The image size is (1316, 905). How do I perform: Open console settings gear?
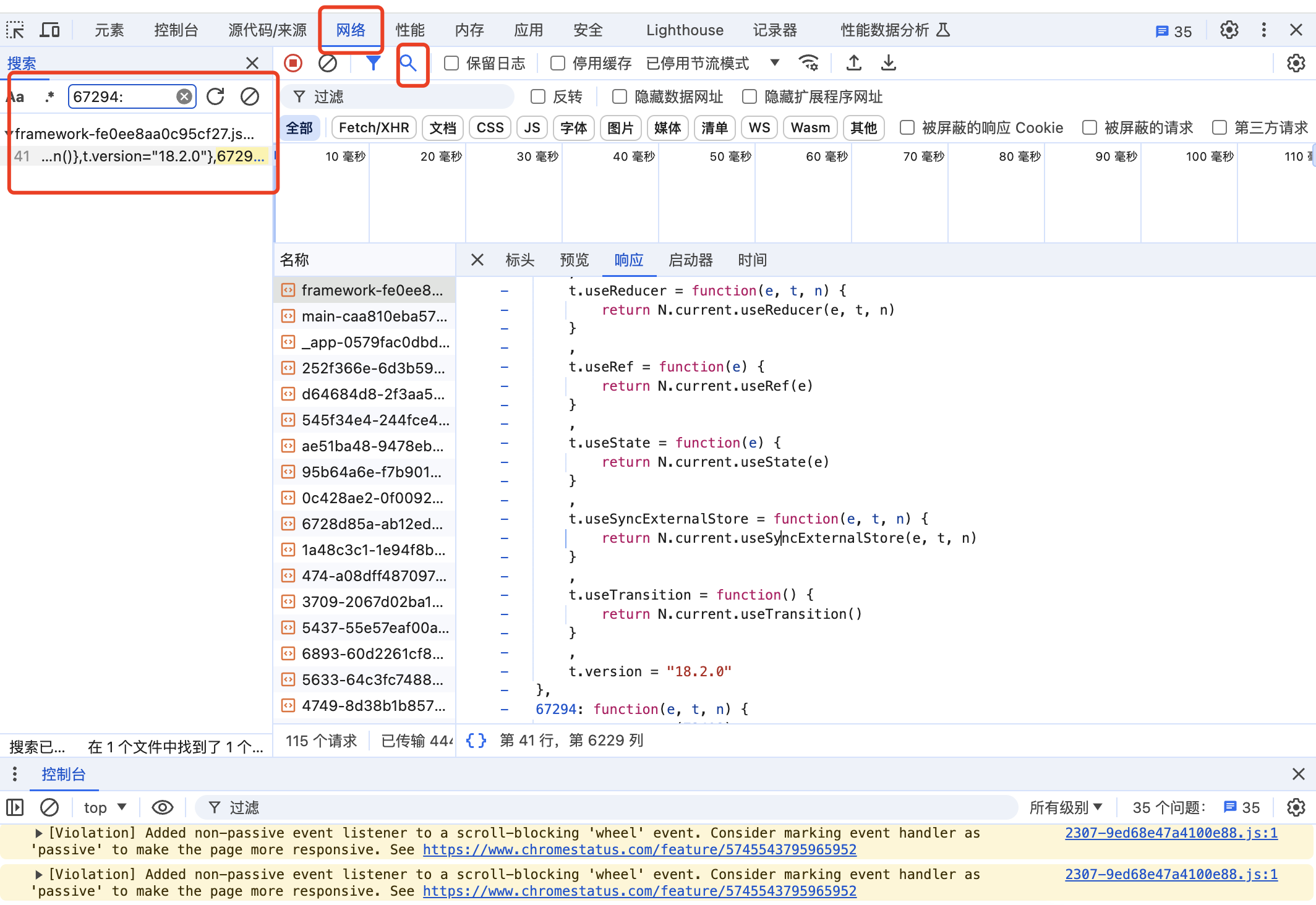[1296, 807]
